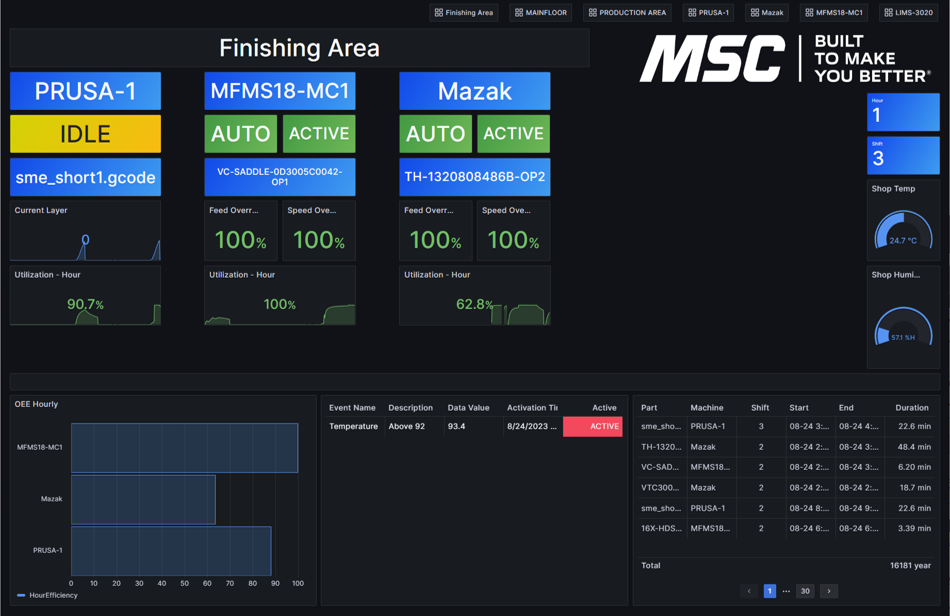Click the VC-SADDLE-0D3005C0042-OP1 program panel
Viewport: 950px width, 616px height.
[x=280, y=177]
